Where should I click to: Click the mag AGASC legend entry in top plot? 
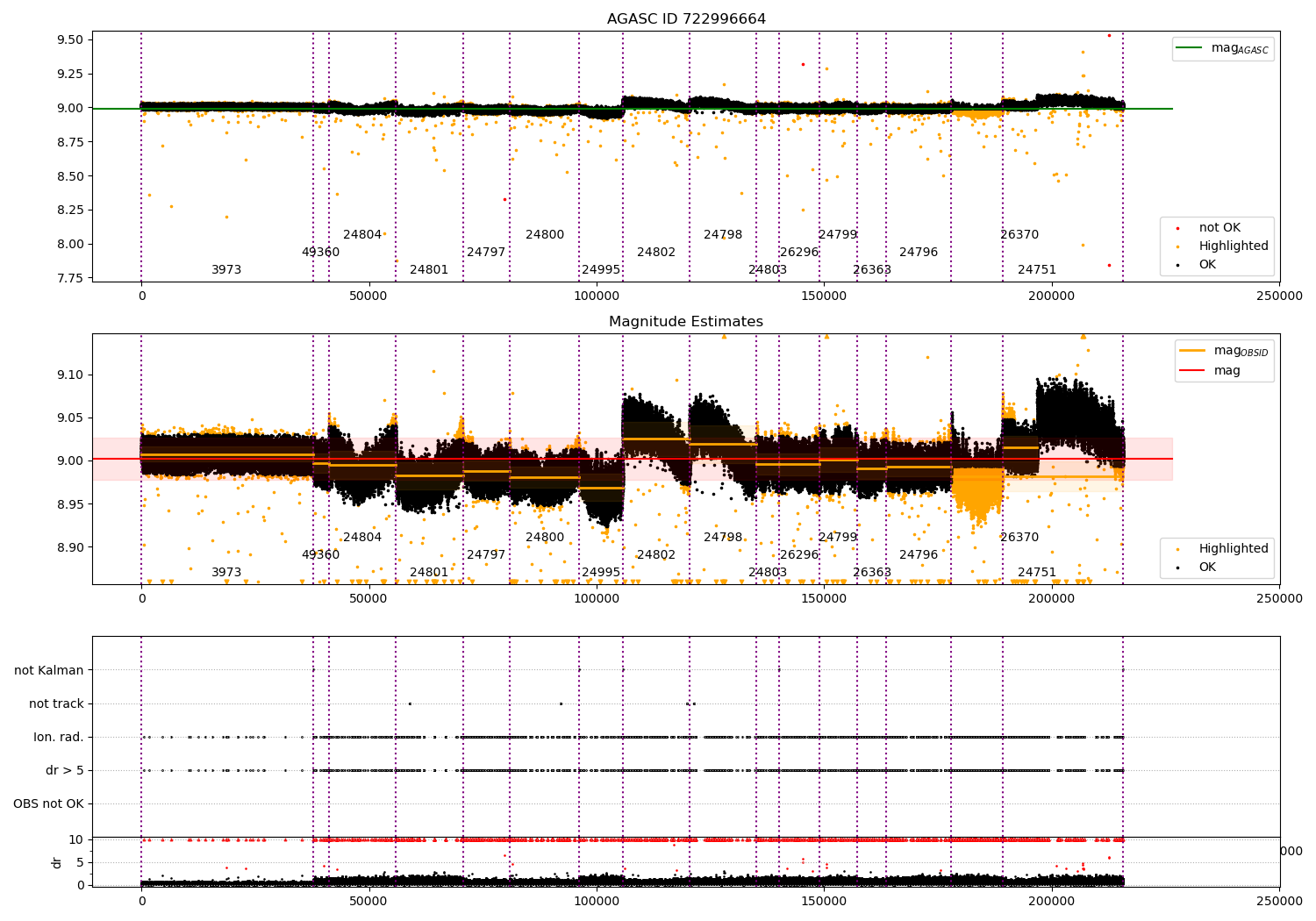[1223, 48]
